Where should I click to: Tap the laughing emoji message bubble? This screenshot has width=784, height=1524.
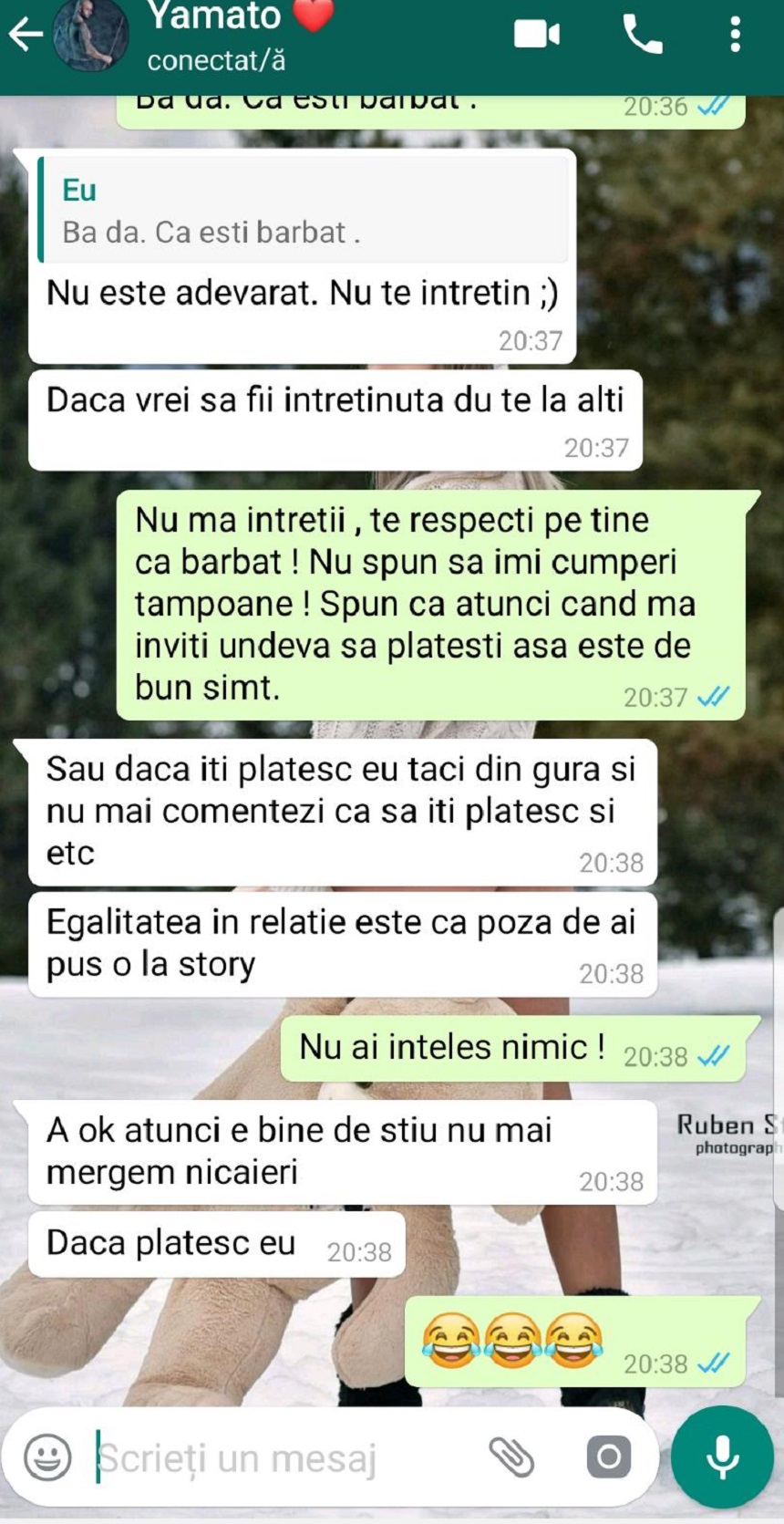coord(581,1342)
